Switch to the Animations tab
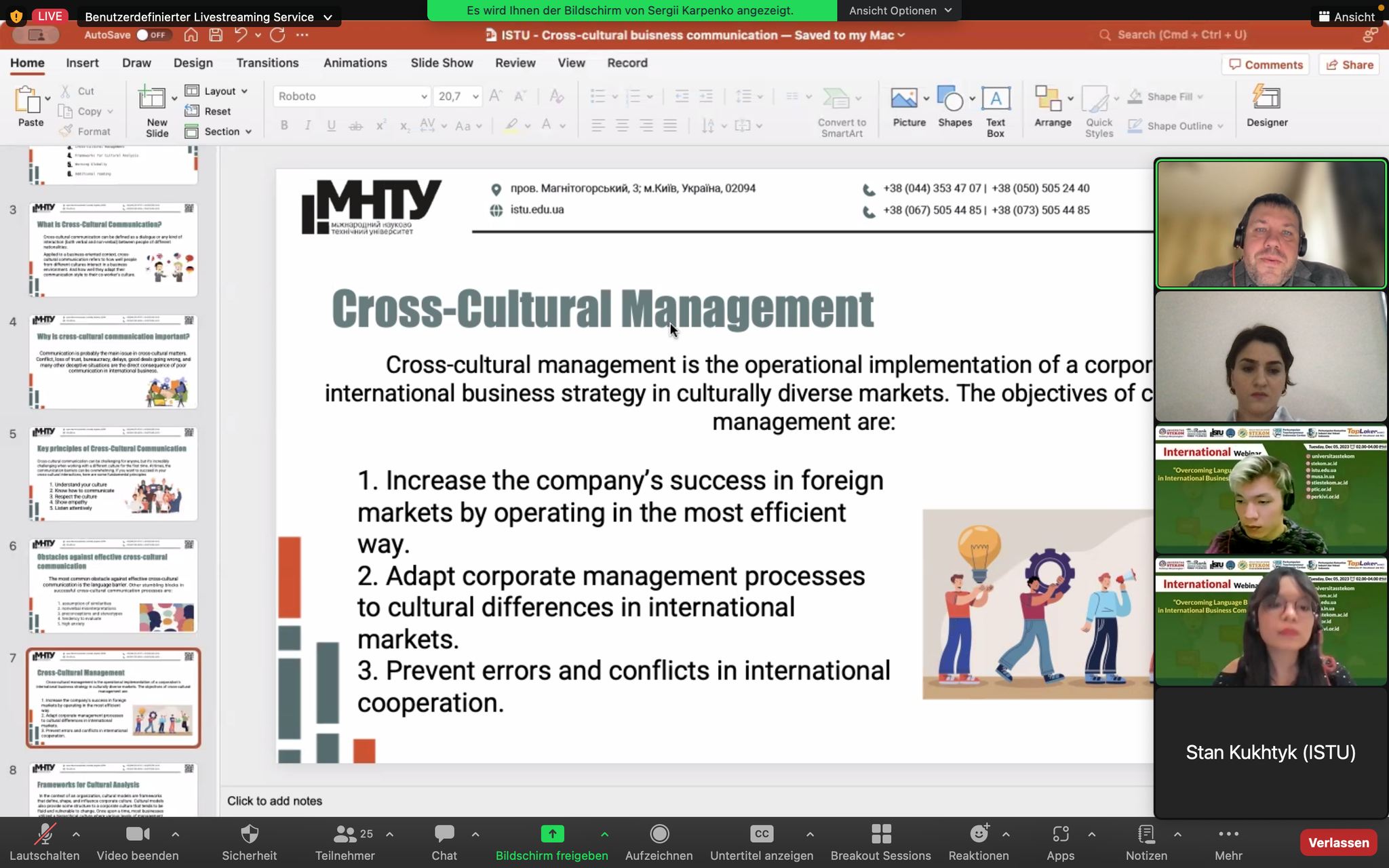Viewport: 1389px width, 868px height. (x=355, y=62)
